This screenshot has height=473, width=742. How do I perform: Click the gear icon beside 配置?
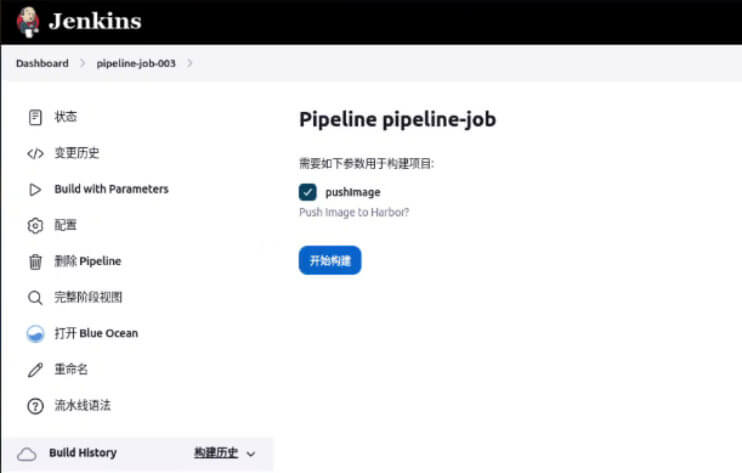(x=35, y=226)
